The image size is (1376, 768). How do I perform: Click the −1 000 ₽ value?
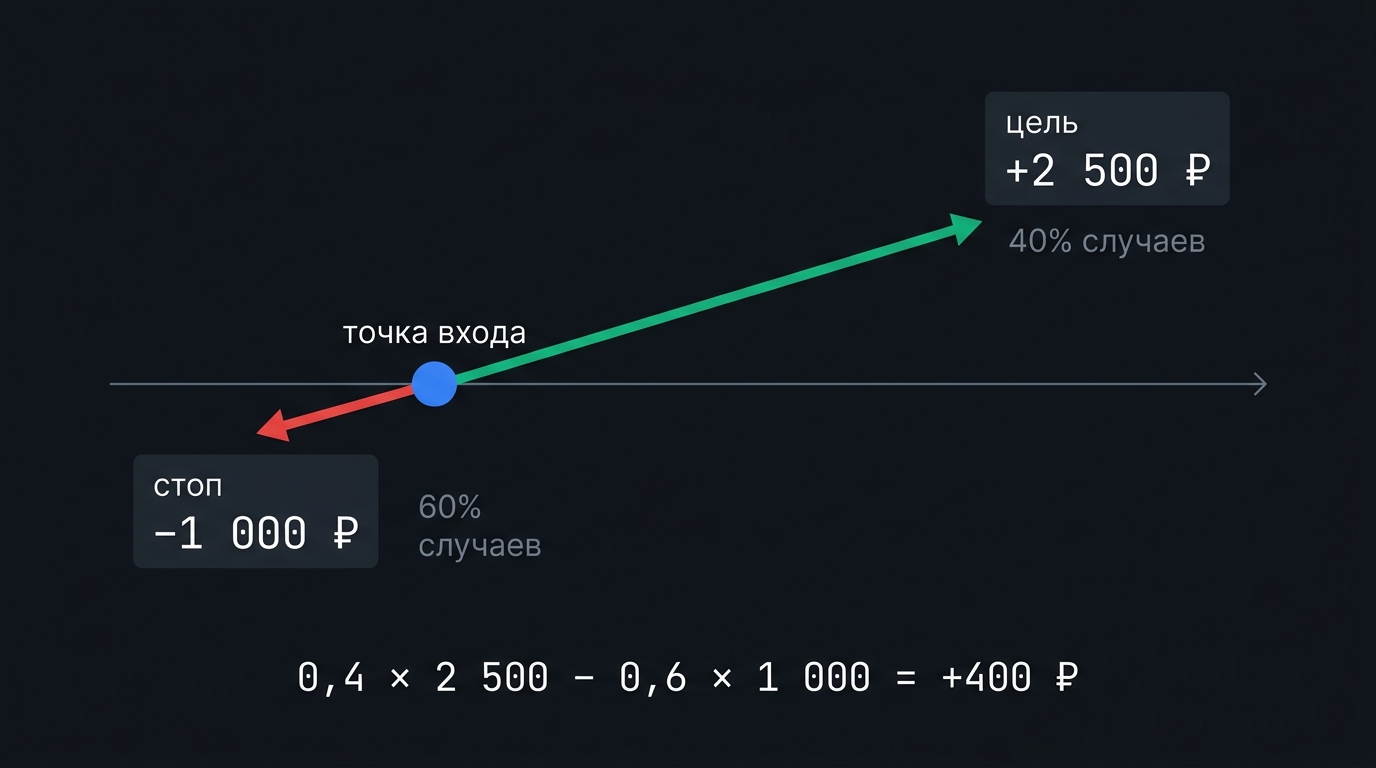tap(256, 533)
